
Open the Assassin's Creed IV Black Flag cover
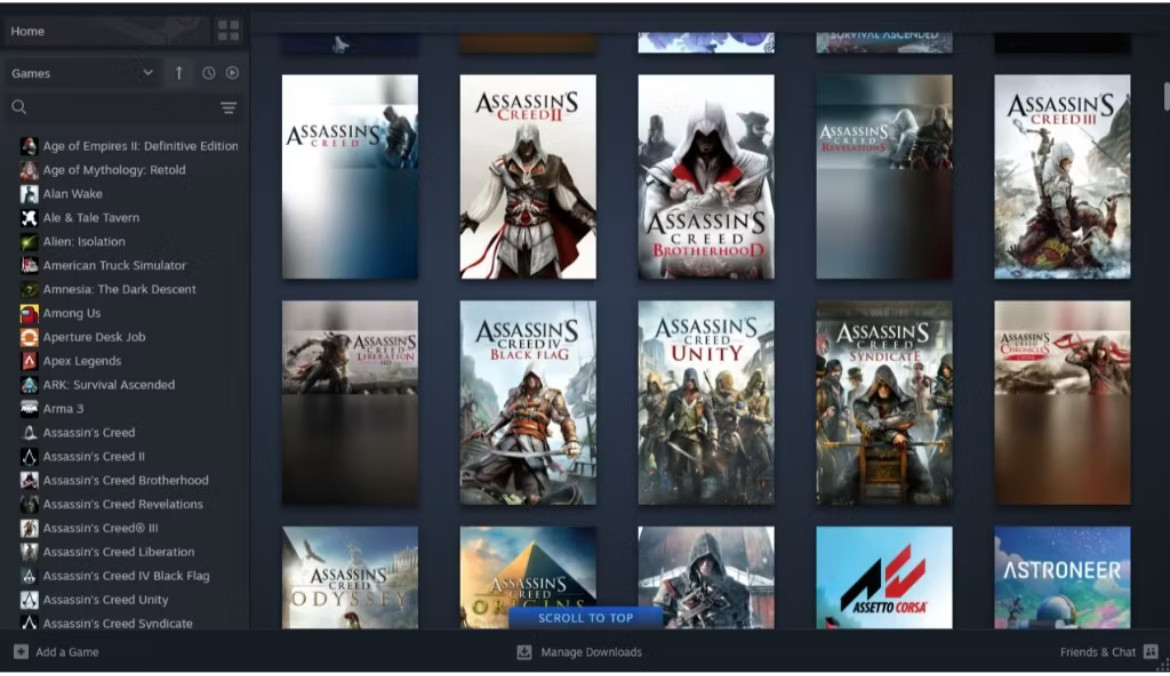tap(528, 403)
